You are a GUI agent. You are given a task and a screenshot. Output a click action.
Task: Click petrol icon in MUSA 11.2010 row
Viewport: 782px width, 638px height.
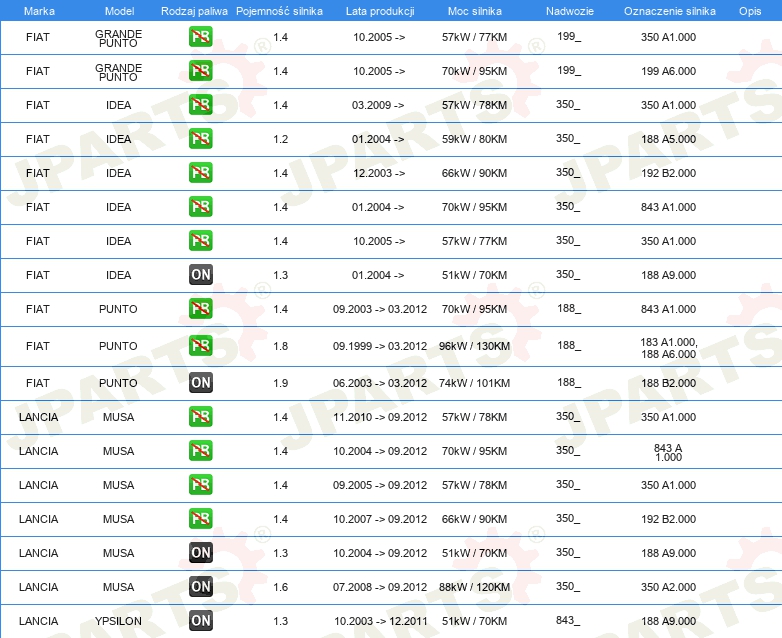pos(200,417)
